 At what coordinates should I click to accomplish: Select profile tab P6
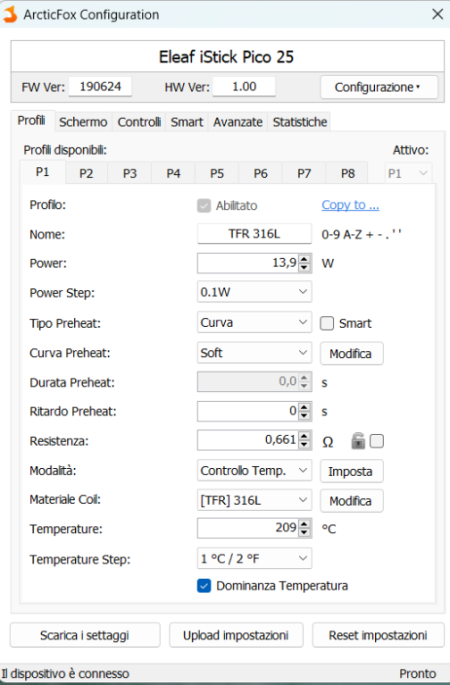coord(261,173)
